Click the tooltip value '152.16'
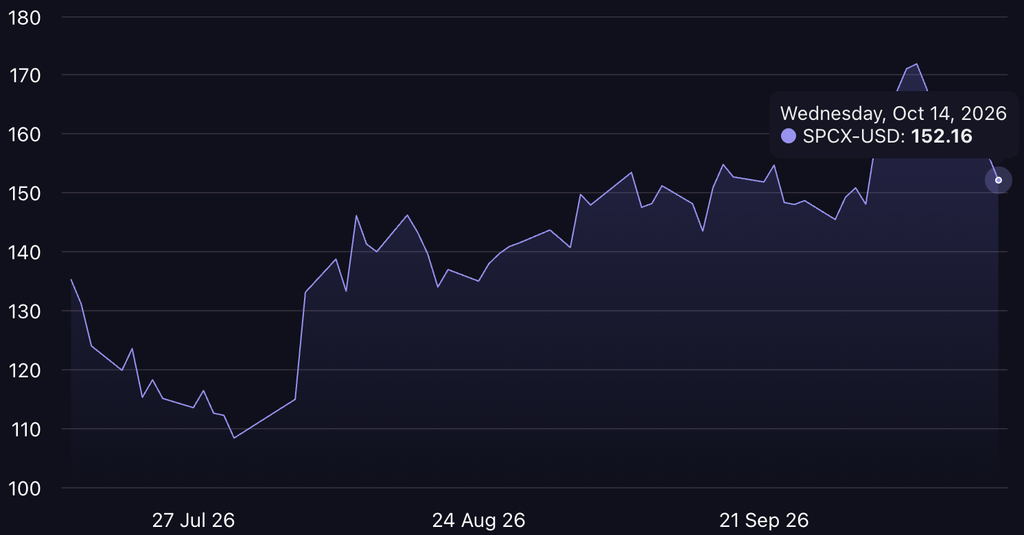Viewport: 1024px width, 535px height. click(942, 136)
